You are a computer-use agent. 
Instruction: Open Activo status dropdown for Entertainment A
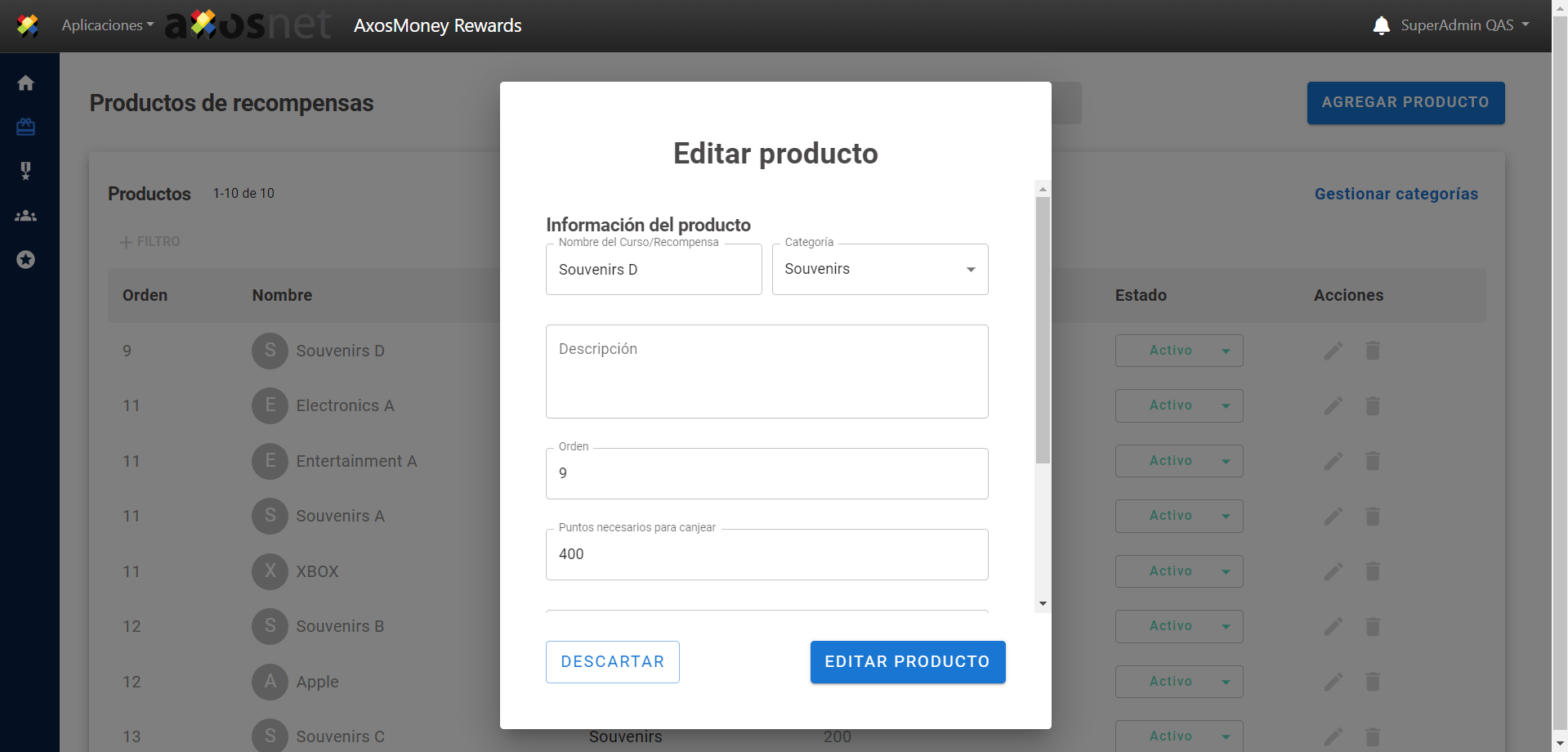point(1178,461)
